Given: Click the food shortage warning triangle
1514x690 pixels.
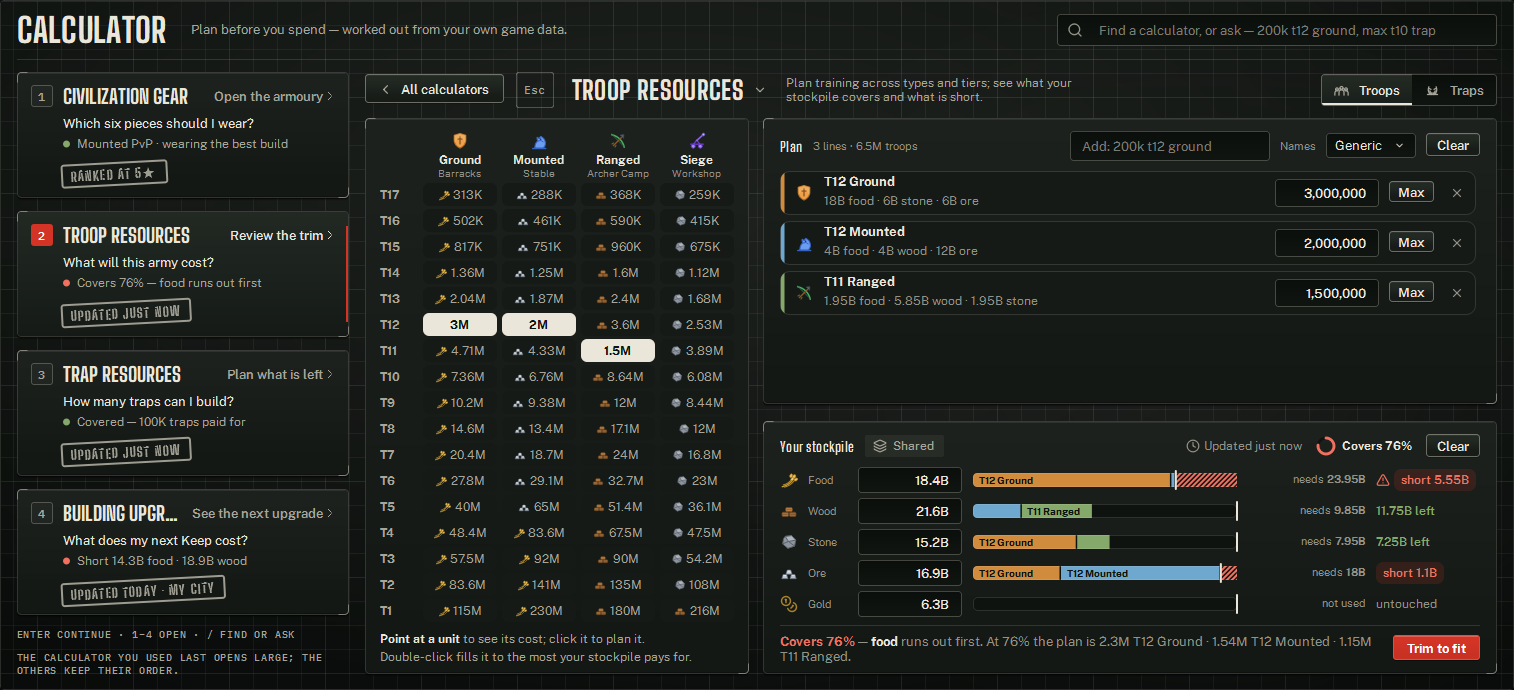Looking at the screenshot, I should point(1383,480).
